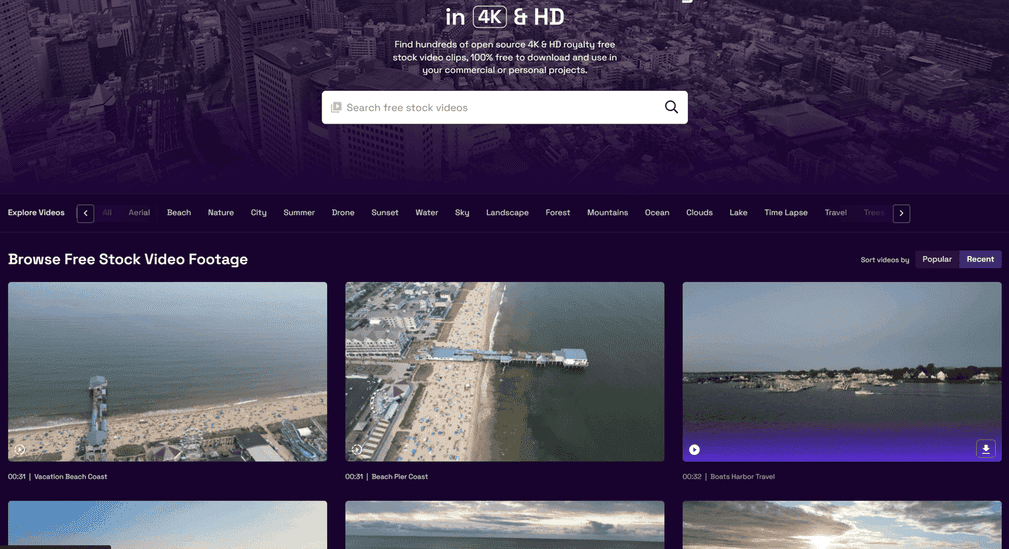Image resolution: width=1009 pixels, height=549 pixels.
Task: Click the Browse Free Stock Video Footage heading
Action: click(128, 259)
